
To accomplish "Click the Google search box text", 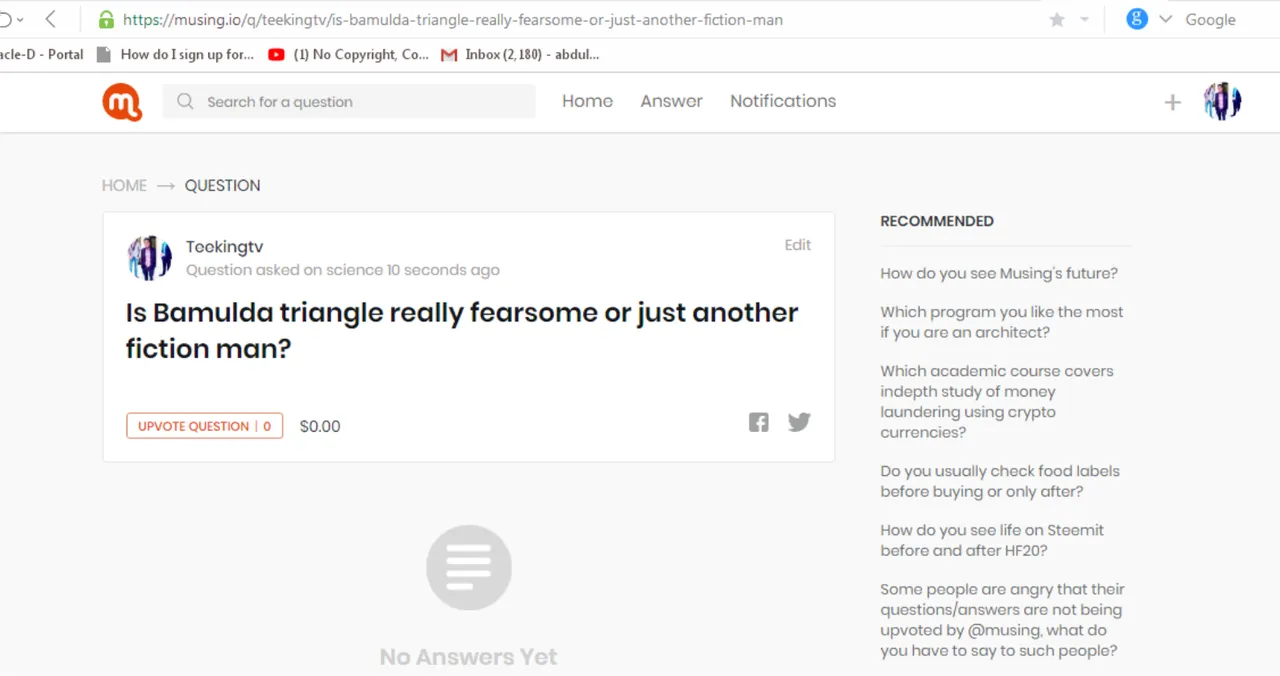I will (x=1210, y=19).
